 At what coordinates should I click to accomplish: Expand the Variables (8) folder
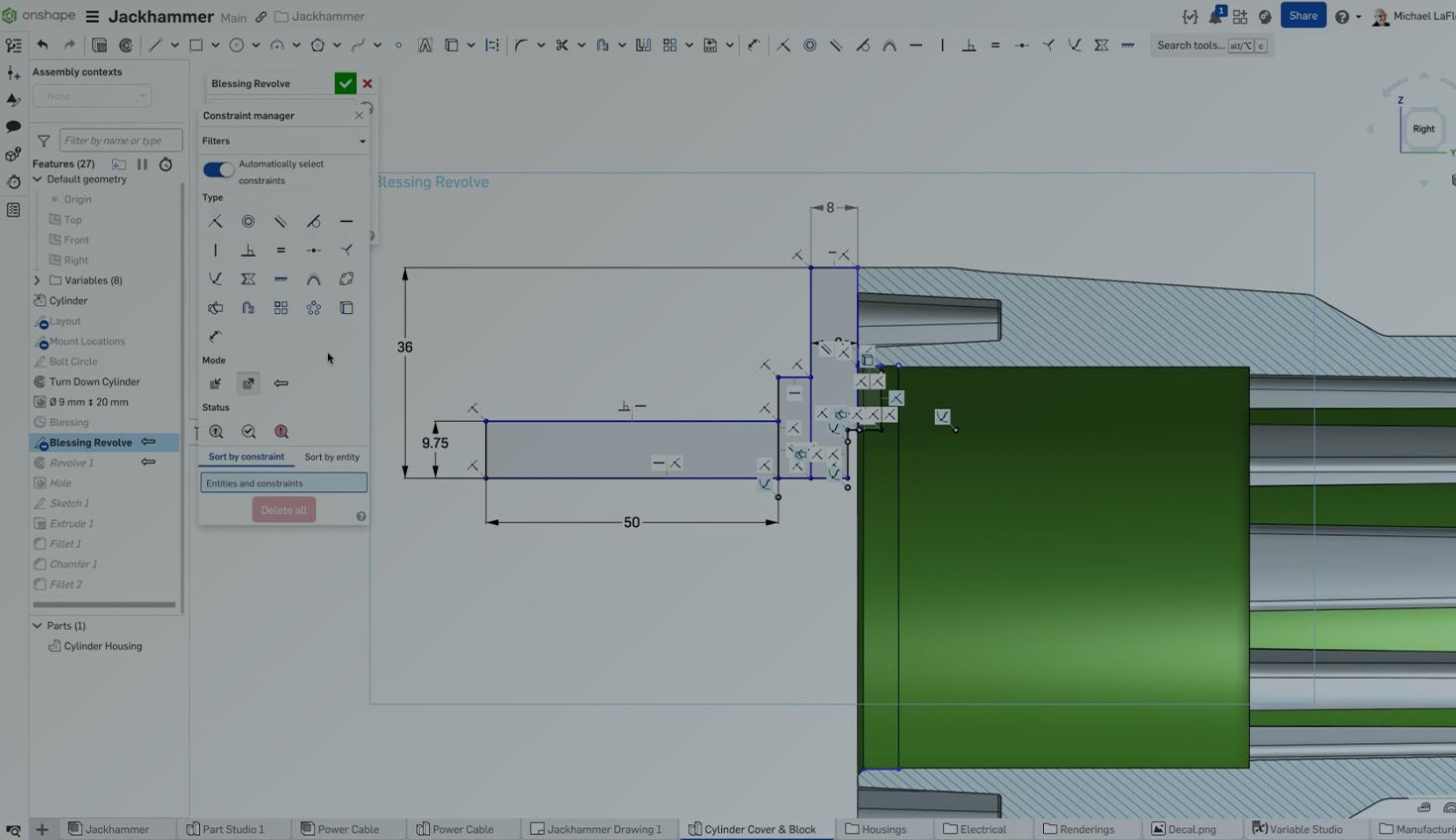point(38,280)
